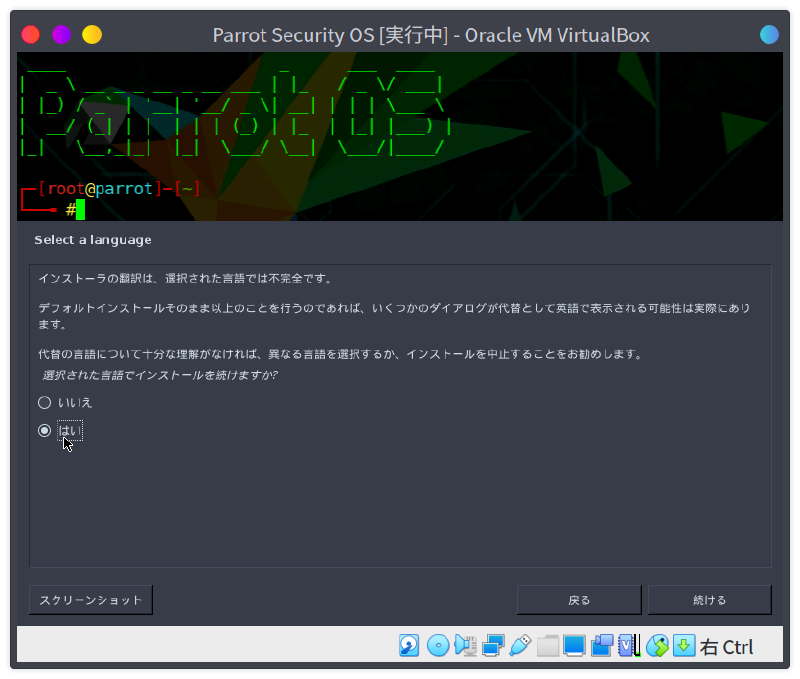Click the recording status icon
The width and height of the screenshot is (800, 679).
(601, 646)
